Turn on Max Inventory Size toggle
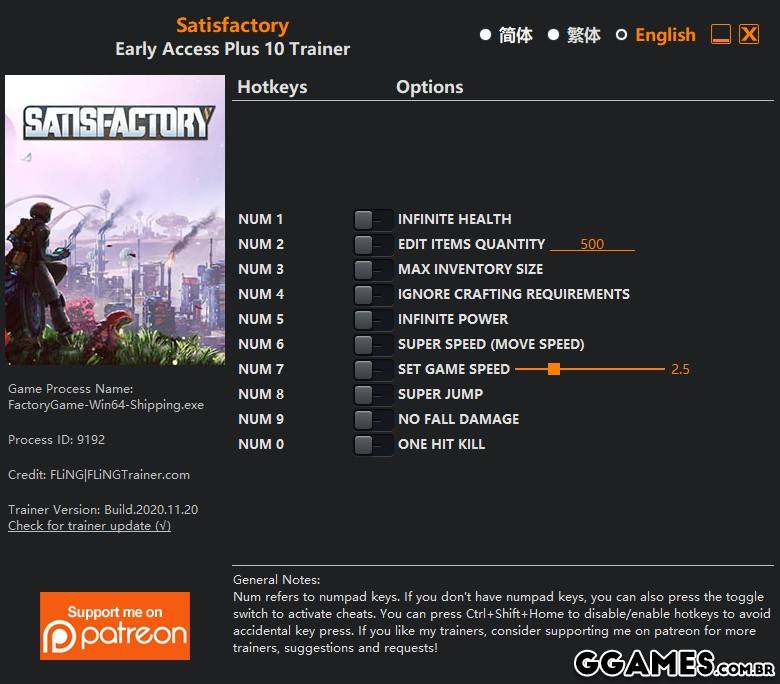The height and width of the screenshot is (684, 780). pyautogui.click(x=373, y=269)
